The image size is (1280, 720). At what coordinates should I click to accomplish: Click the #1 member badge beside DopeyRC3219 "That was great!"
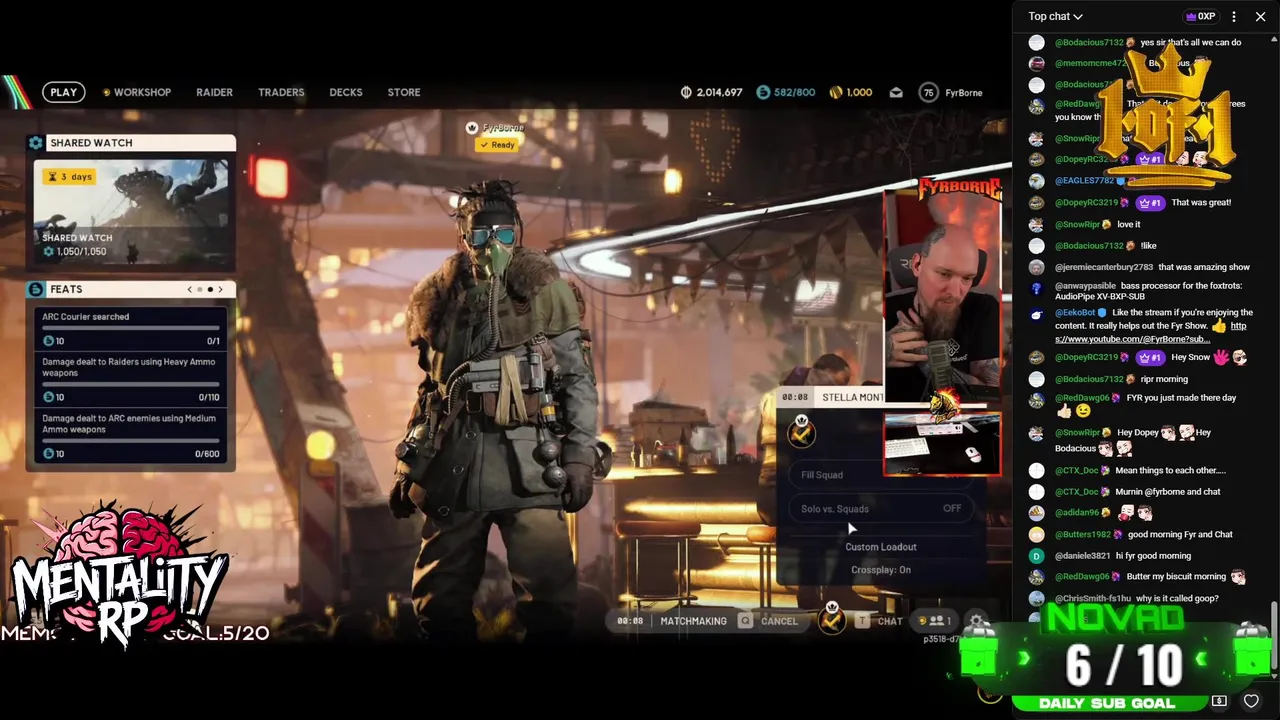[x=1150, y=203]
